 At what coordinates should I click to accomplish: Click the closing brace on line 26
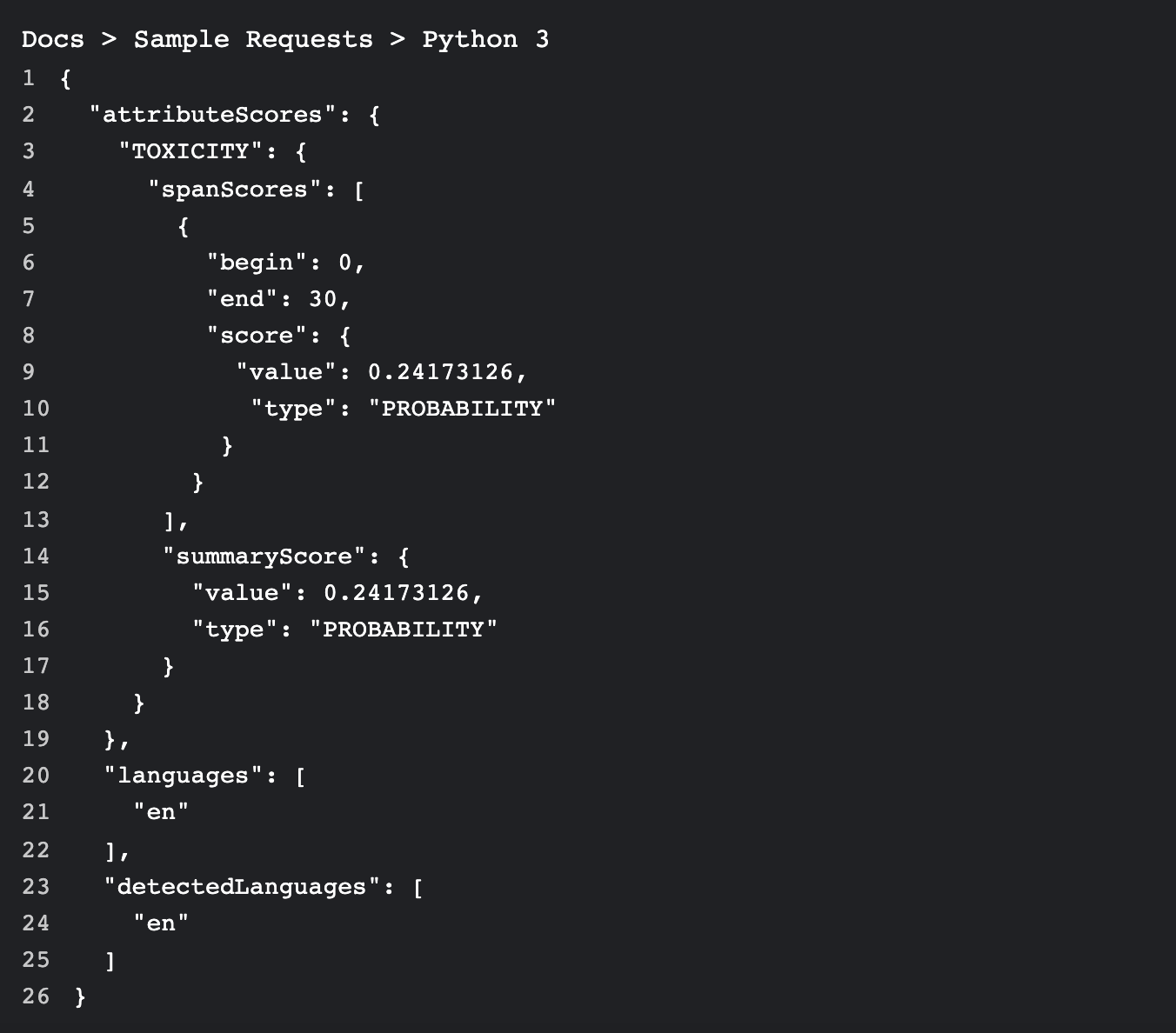81,996
